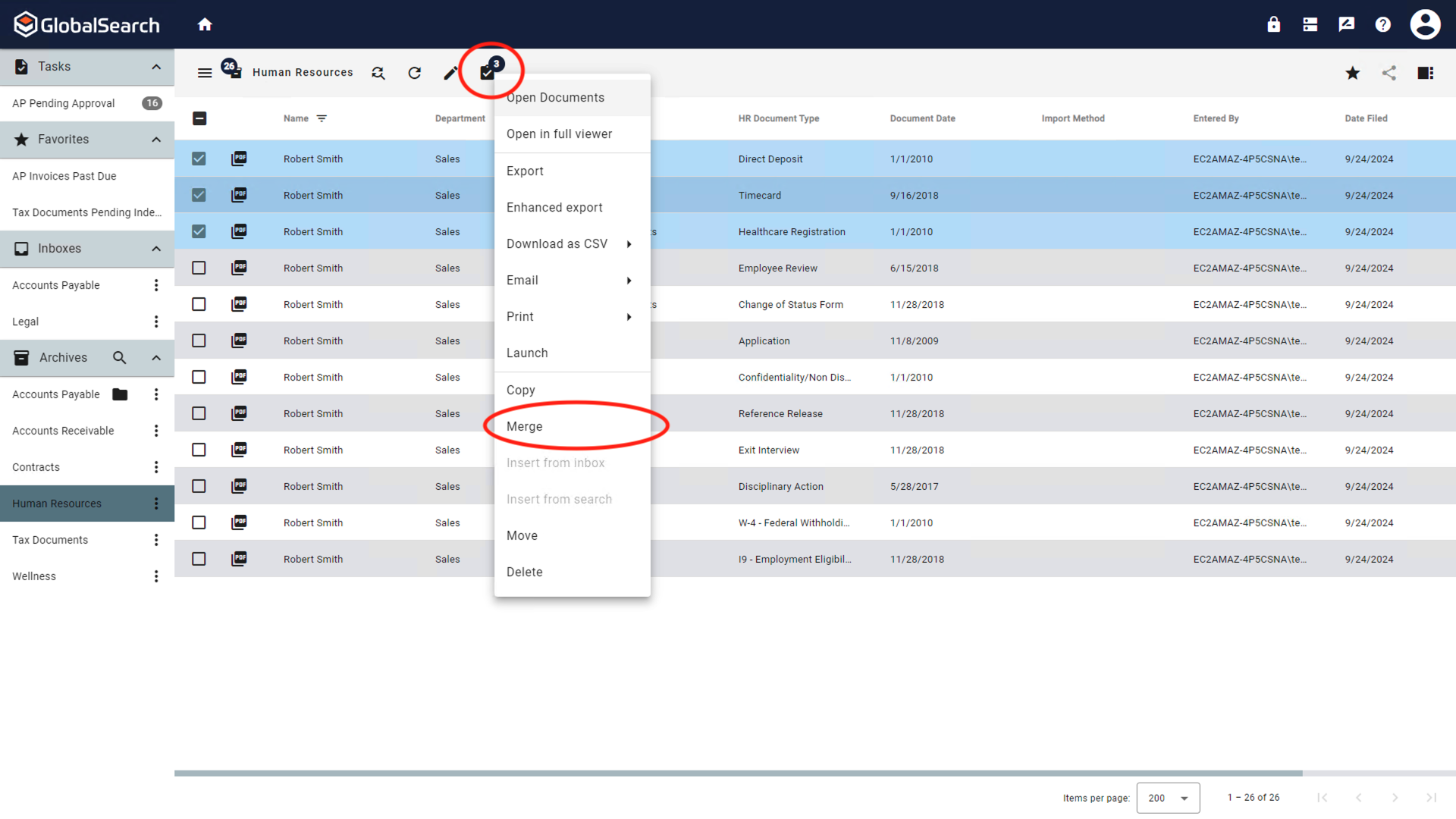This screenshot has height=819, width=1456.
Task: Collapse the Tasks section chevron
Action: 156,67
